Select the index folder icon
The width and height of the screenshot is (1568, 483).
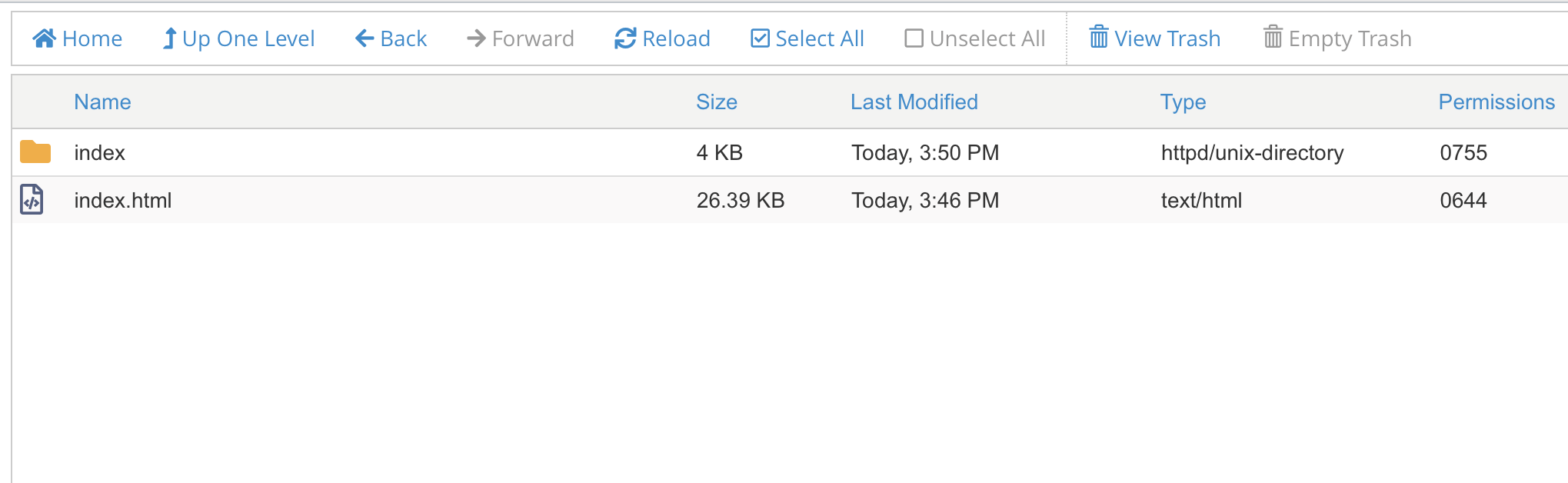35,152
